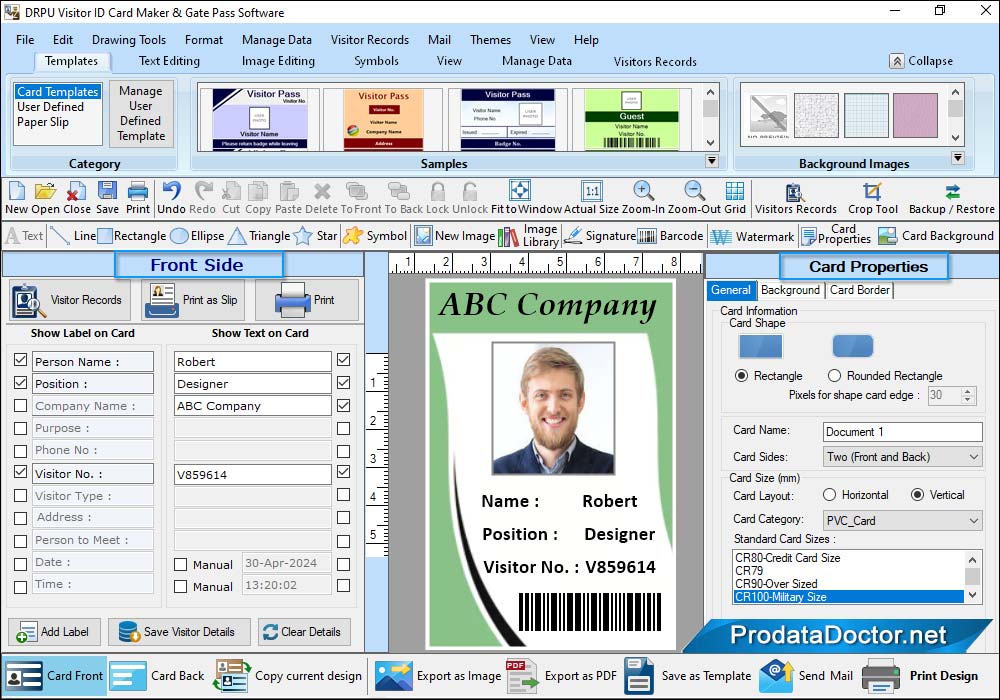Click the Clear Details button

(304, 632)
